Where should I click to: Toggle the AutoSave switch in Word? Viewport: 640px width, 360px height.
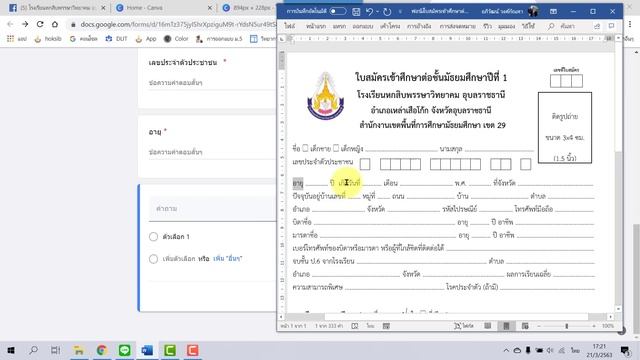click(x=338, y=11)
